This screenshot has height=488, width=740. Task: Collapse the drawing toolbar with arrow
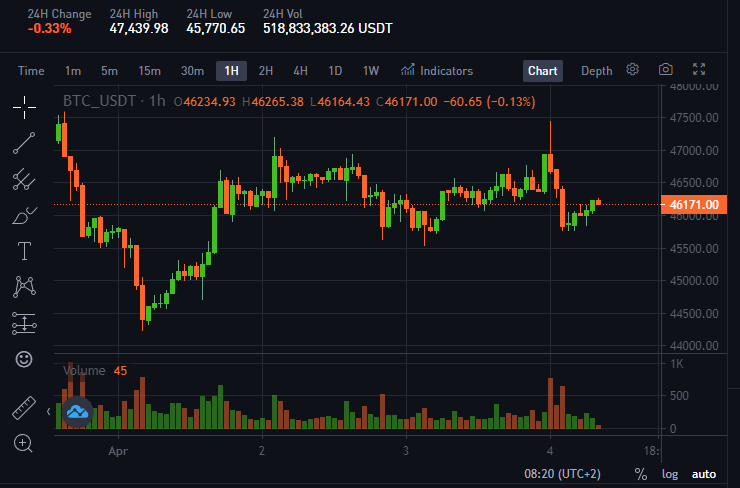coord(49,412)
